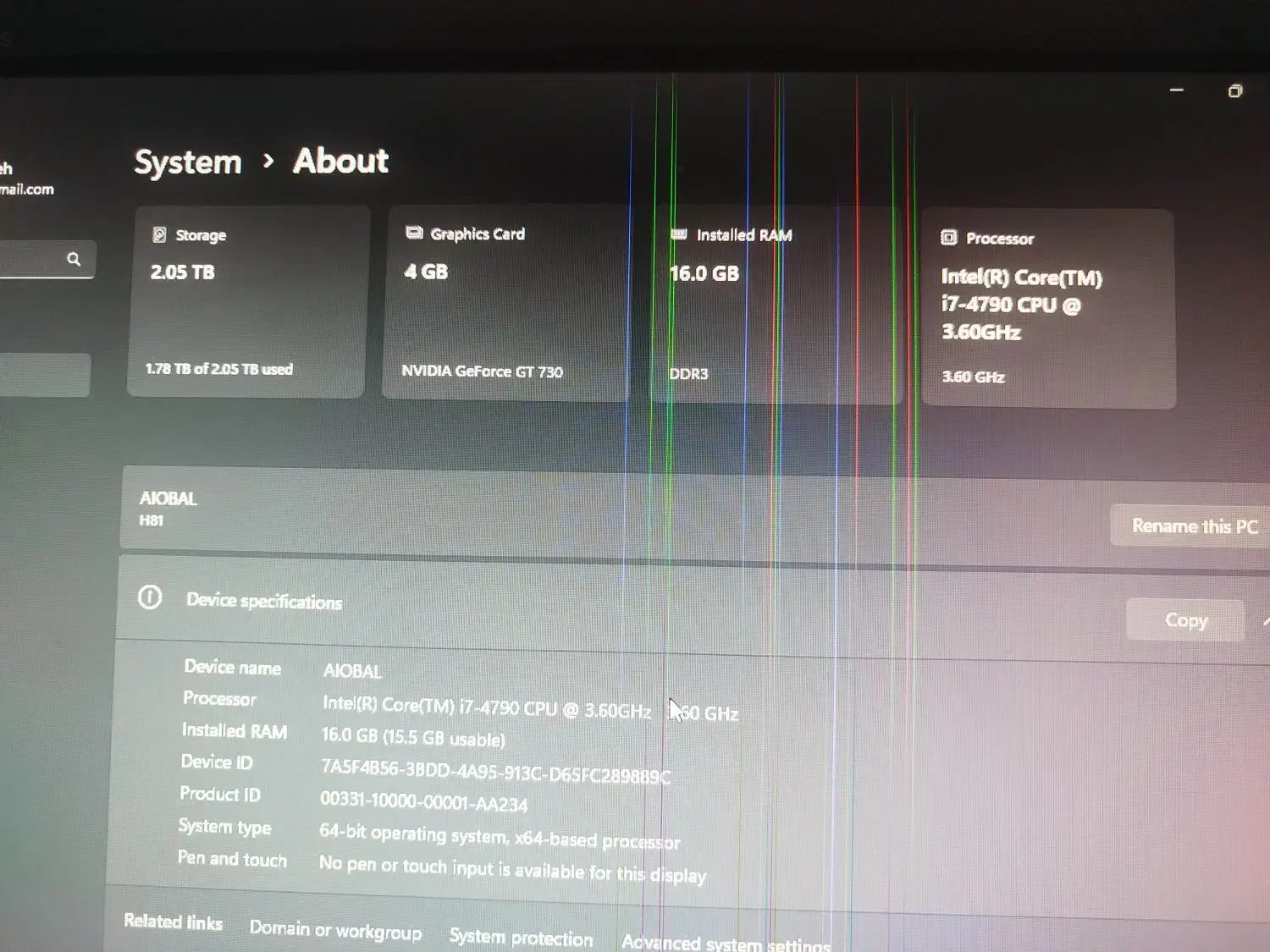Collapse the Device specifications section header
Viewport: 1270px width, 952px height.
[1264, 622]
